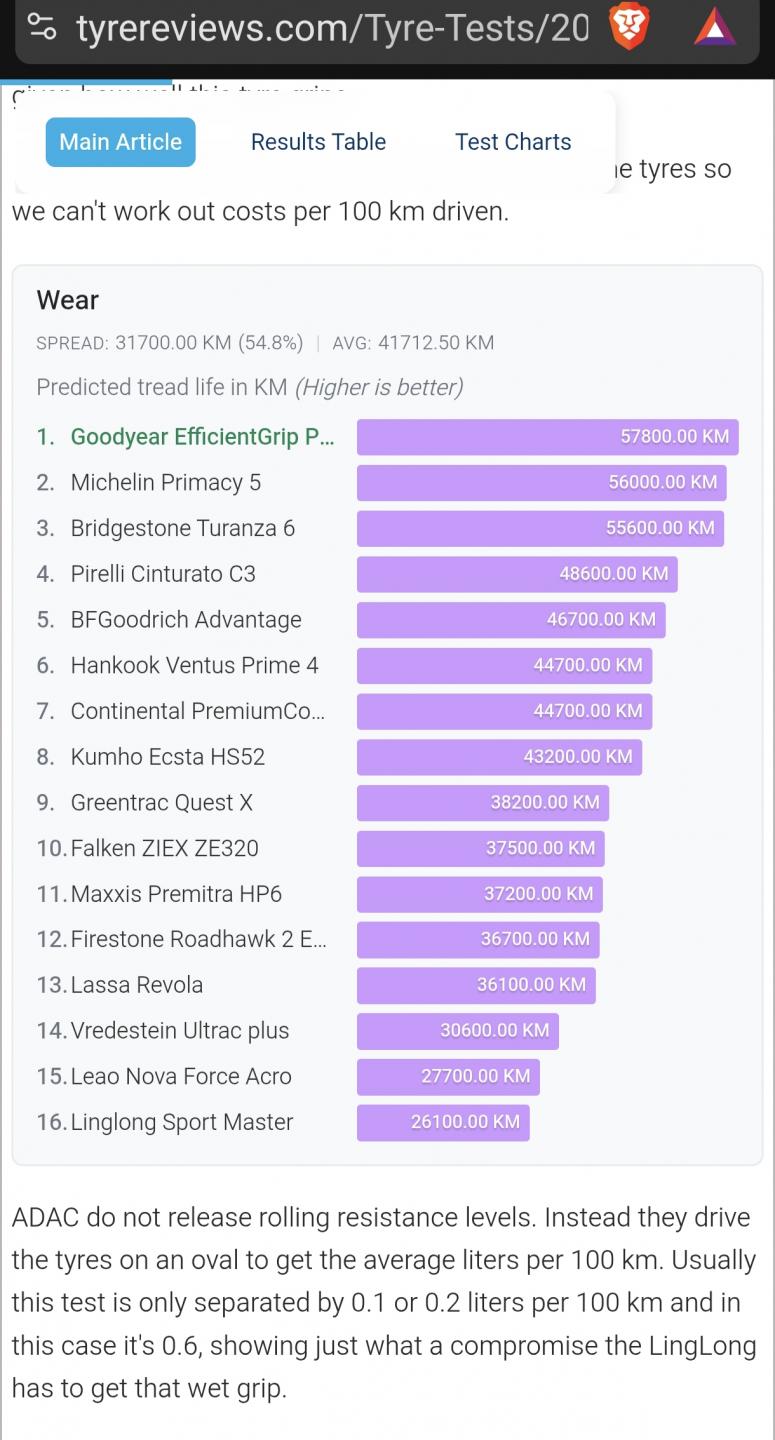Tap the 57800.00 KM wear bar

pos(547,437)
